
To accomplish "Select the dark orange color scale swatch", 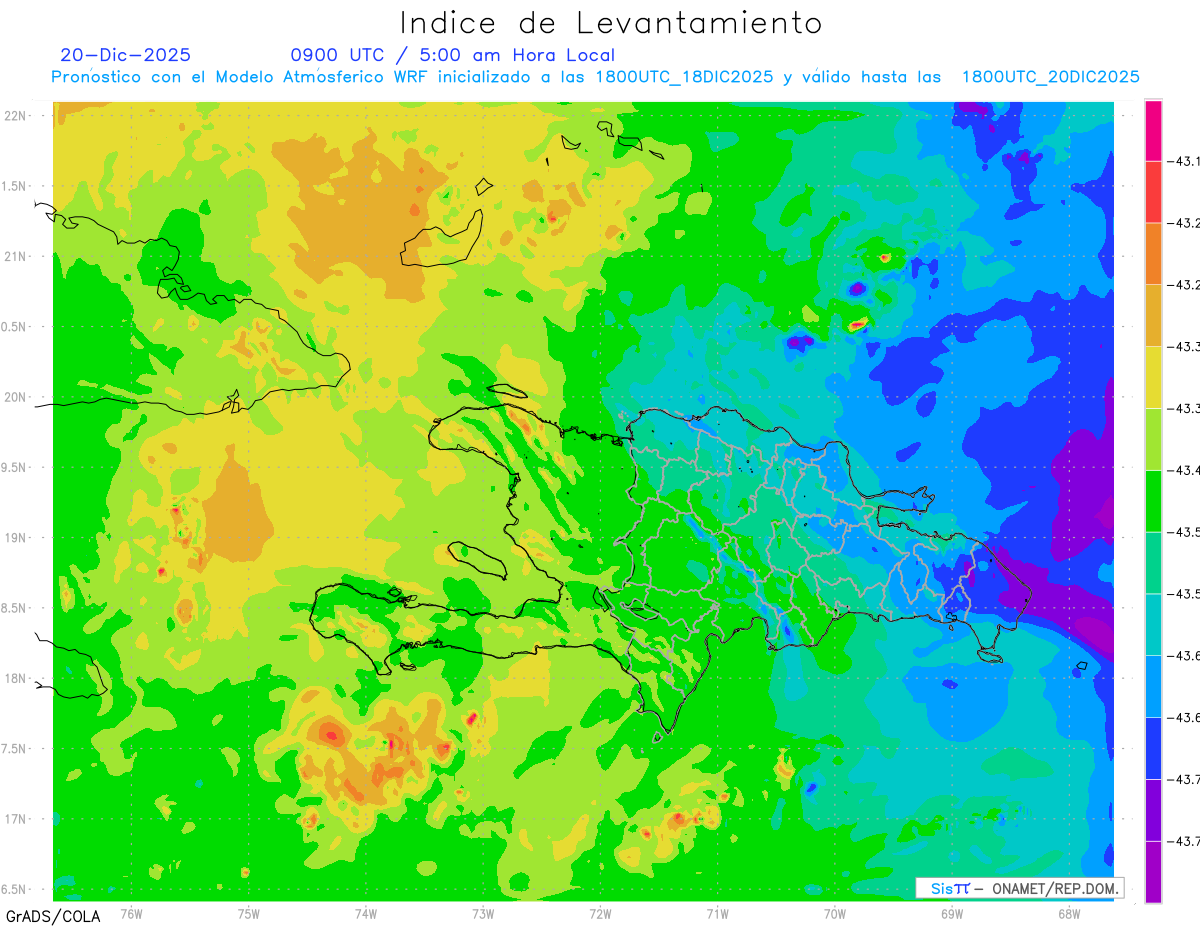I will pyautogui.click(x=1153, y=254).
